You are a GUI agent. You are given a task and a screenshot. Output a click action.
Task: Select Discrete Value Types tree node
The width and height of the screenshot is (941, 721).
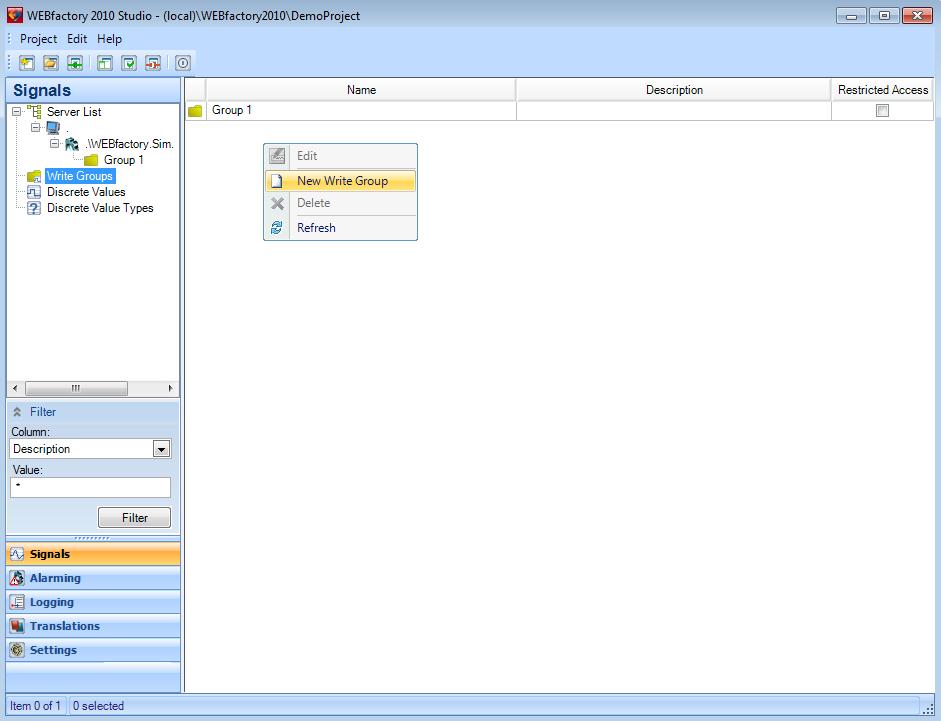[x=99, y=208]
